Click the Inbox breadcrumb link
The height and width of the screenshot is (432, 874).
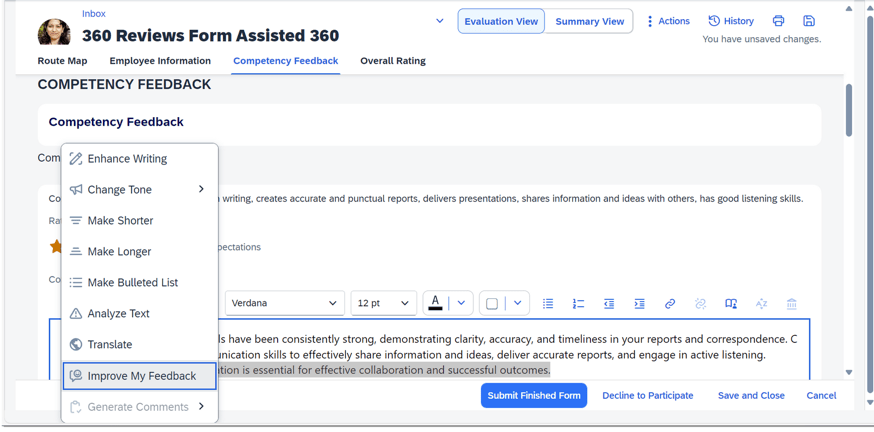94,14
